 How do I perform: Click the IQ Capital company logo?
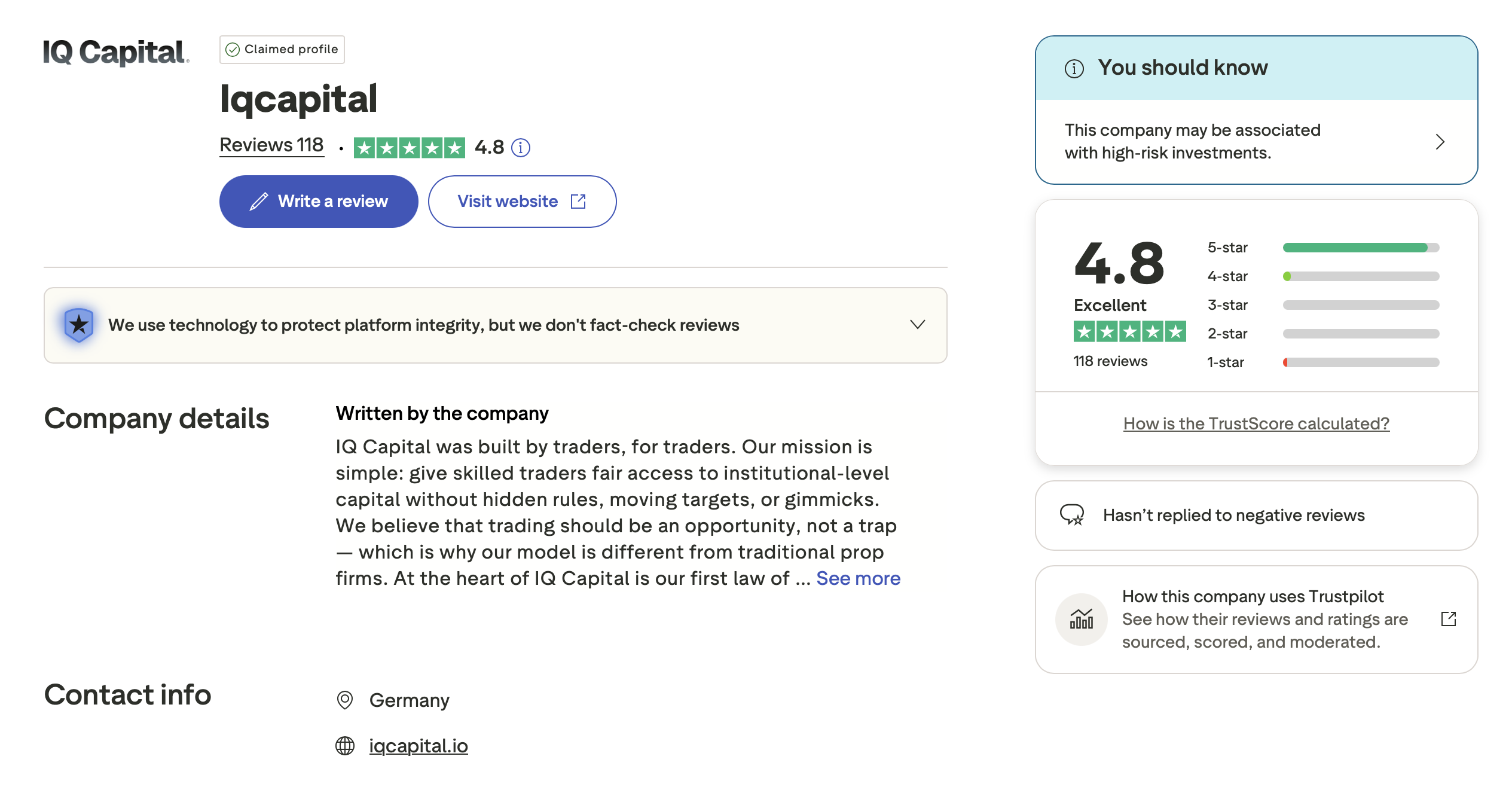point(114,53)
